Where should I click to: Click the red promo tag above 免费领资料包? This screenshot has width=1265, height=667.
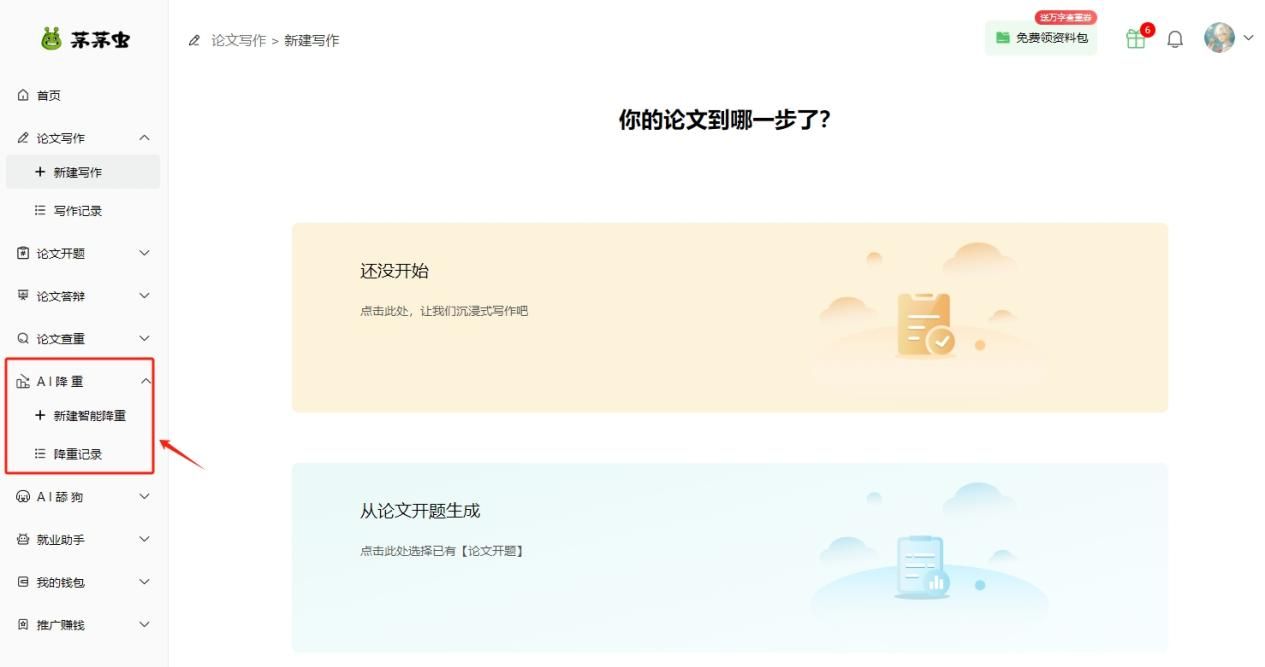click(1065, 18)
